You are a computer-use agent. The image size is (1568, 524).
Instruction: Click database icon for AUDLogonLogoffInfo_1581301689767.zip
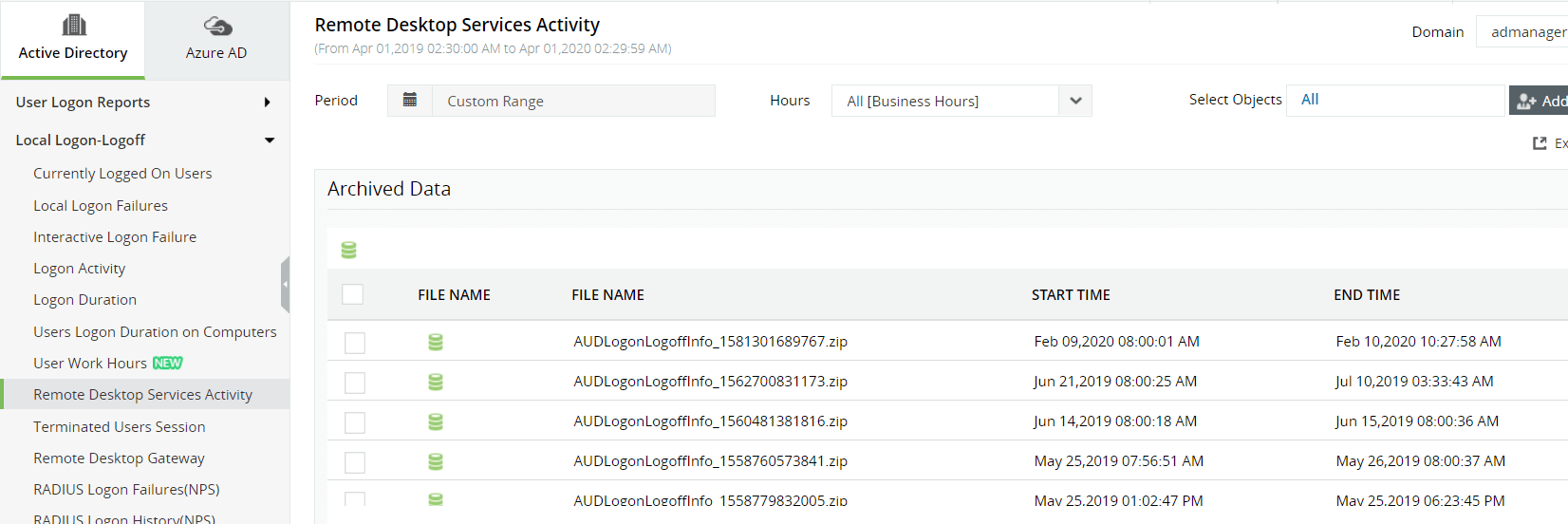tap(436, 342)
